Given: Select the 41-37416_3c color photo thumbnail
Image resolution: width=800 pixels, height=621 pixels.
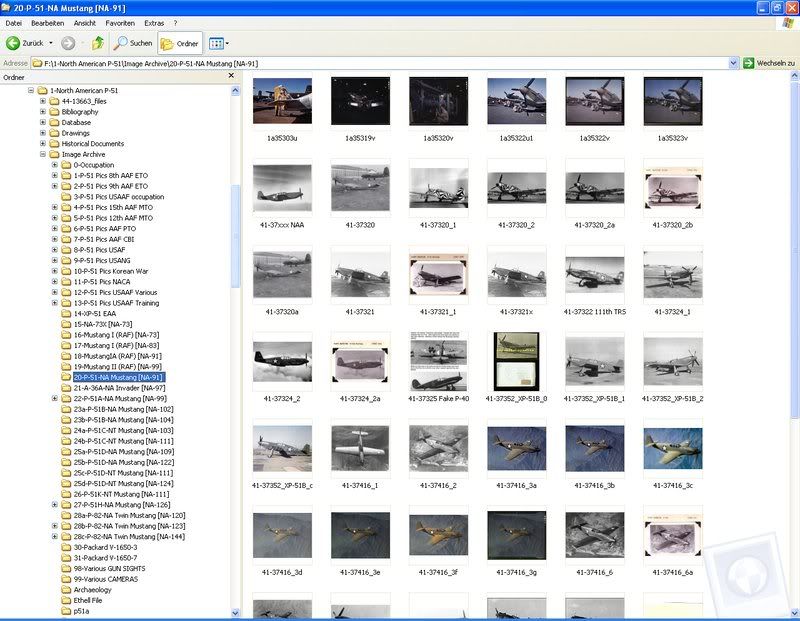Looking at the screenshot, I should [673, 448].
